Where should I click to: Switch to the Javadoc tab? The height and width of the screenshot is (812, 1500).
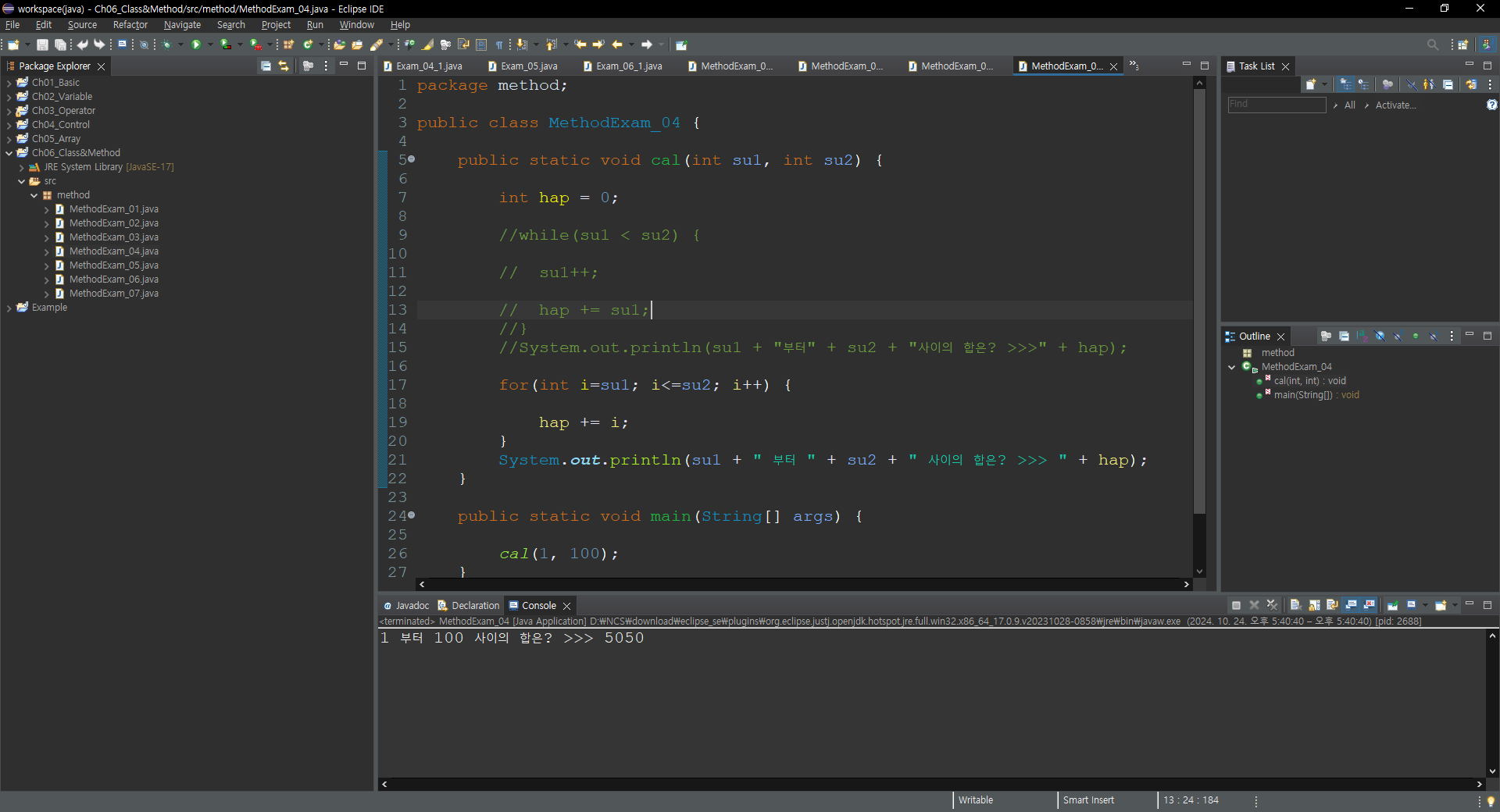point(406,605)
